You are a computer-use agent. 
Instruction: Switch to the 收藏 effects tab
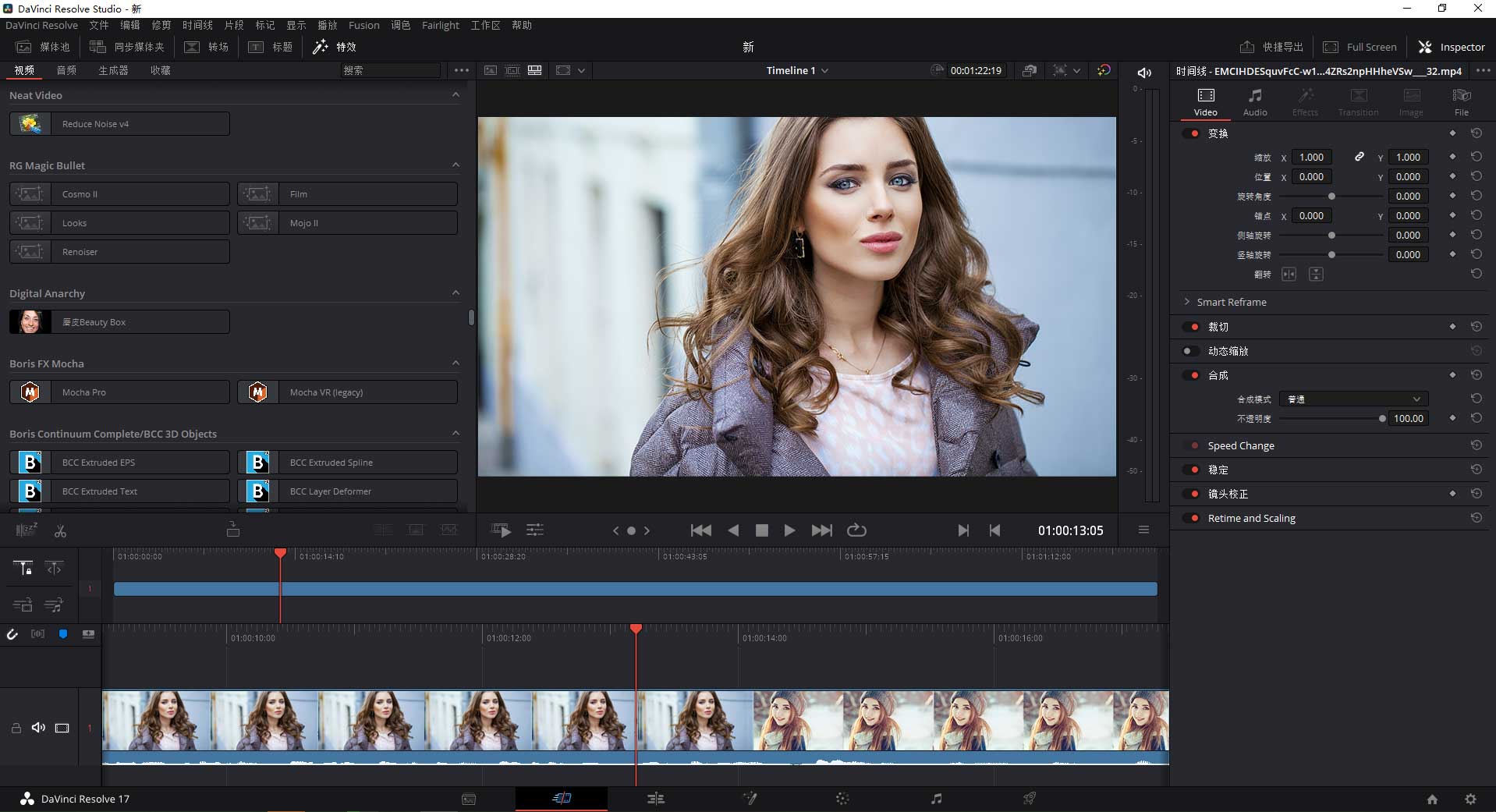coord(161,70)
